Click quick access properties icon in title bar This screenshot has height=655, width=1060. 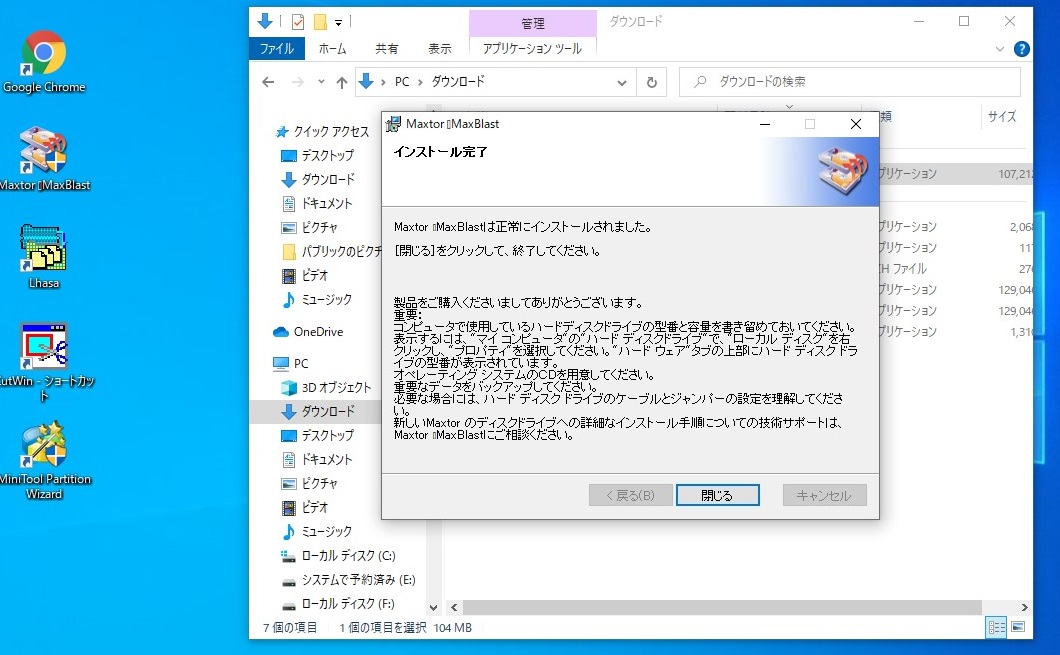(x=297, y=22)
